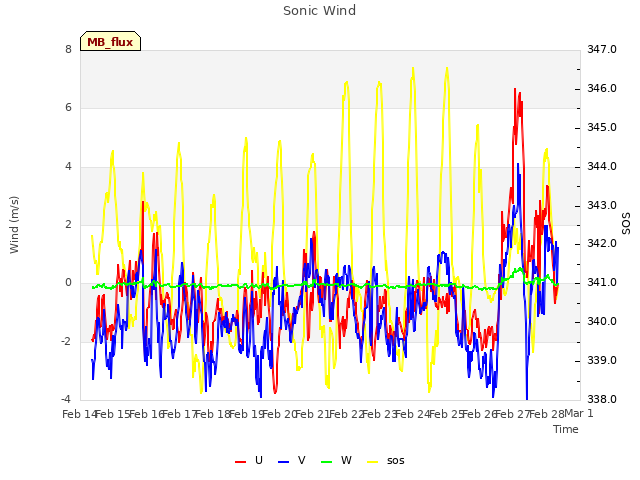Click the Feb 21 date tick label
The width and height of the screenshot is (640, 480).
(x=312, y=414)
